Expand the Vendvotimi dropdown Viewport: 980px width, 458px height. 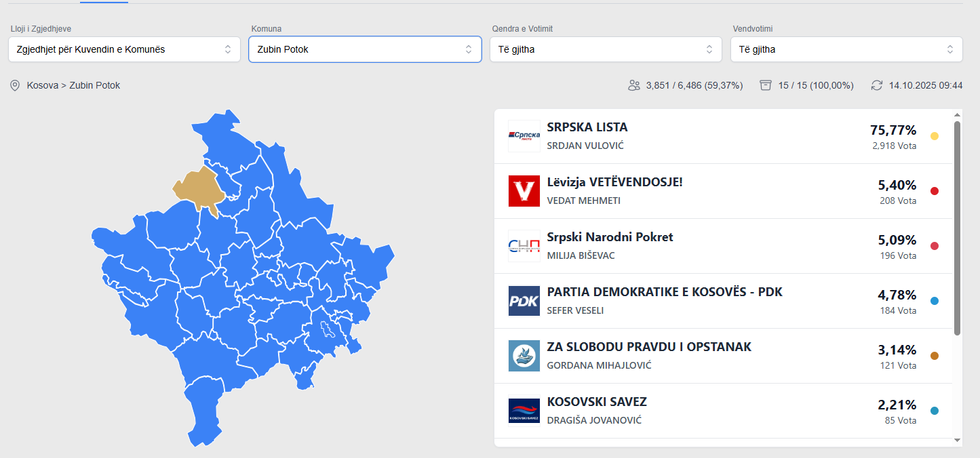pos(846,49)
